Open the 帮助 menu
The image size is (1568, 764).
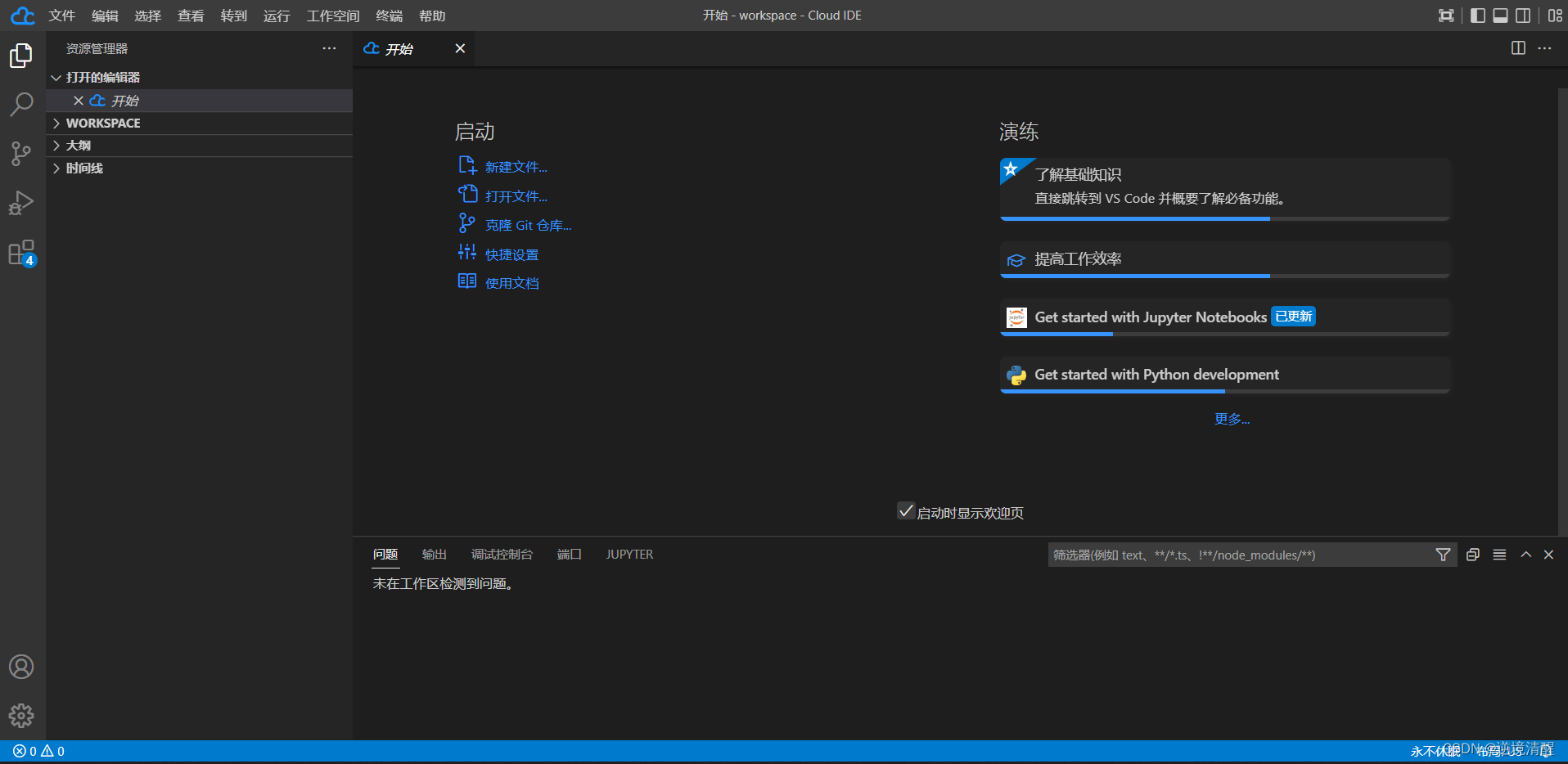tap(432, 16)
